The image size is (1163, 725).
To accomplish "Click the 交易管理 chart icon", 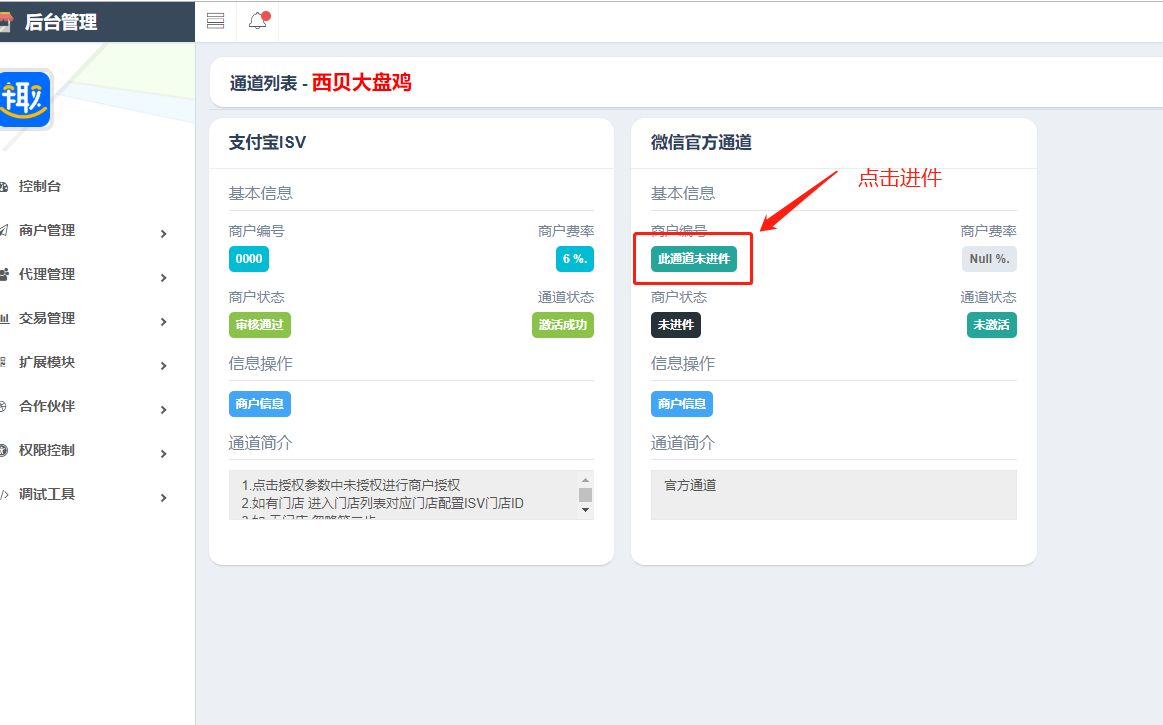I will tap(4, 318).
